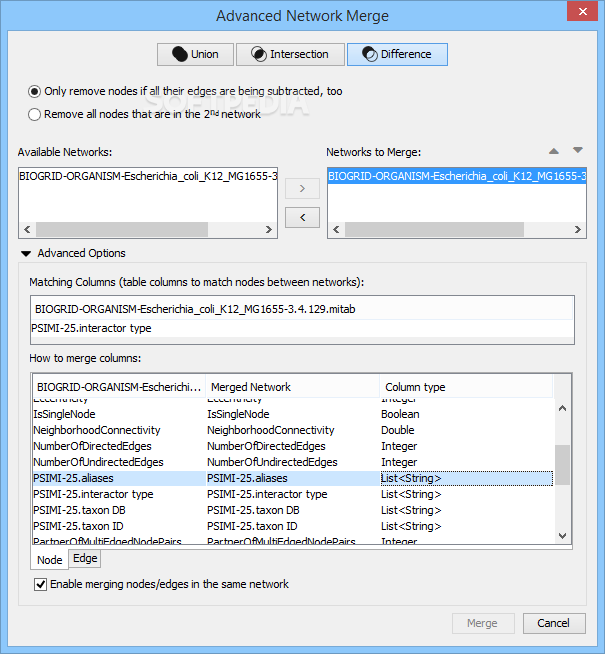This screenshot has width=605, height=654.
Task: Click merged PSIMI-25.taxon ID cell
Action: (x=293, y=526)
